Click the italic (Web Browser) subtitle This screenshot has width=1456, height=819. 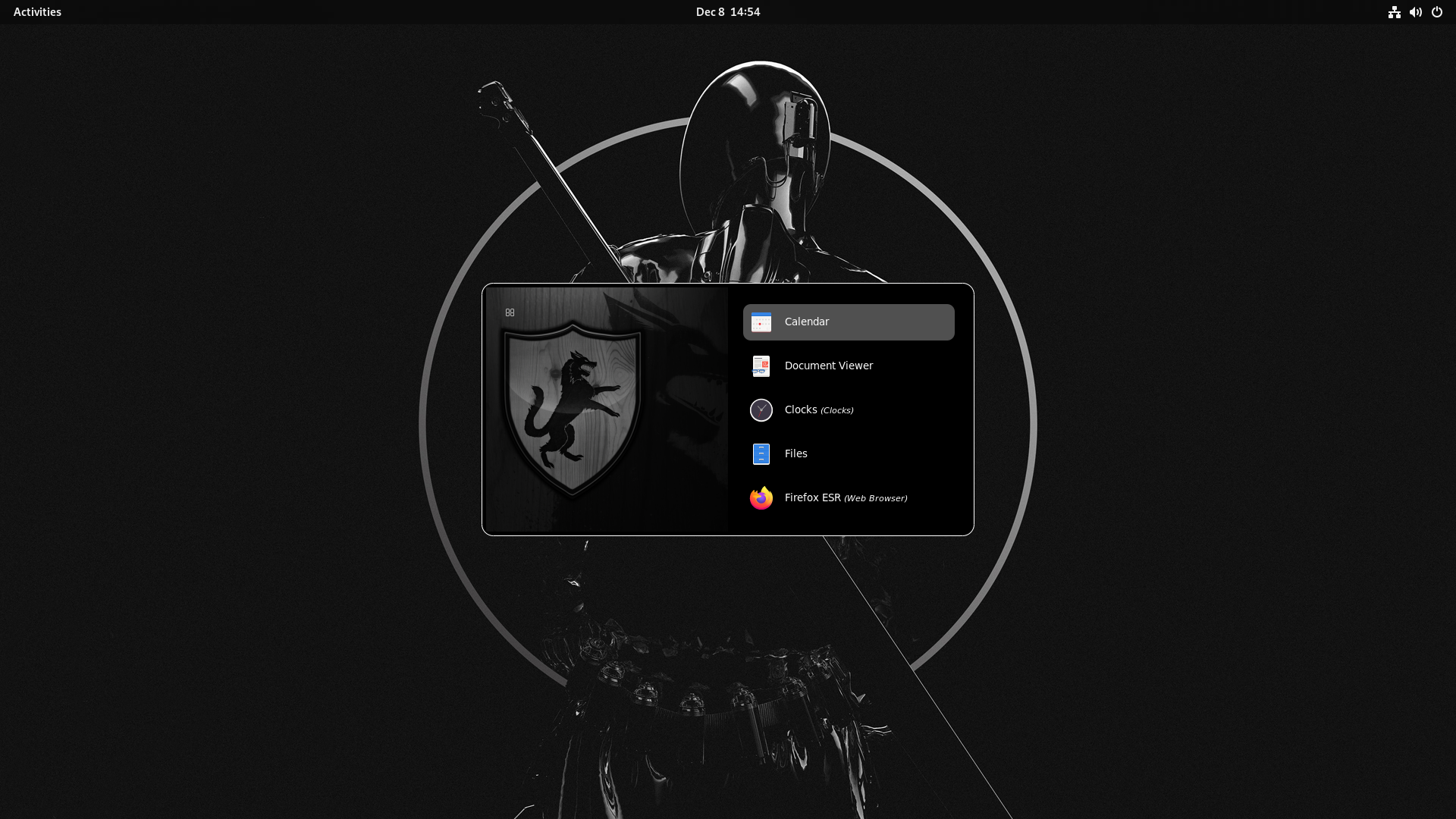(x=875, y=499)
